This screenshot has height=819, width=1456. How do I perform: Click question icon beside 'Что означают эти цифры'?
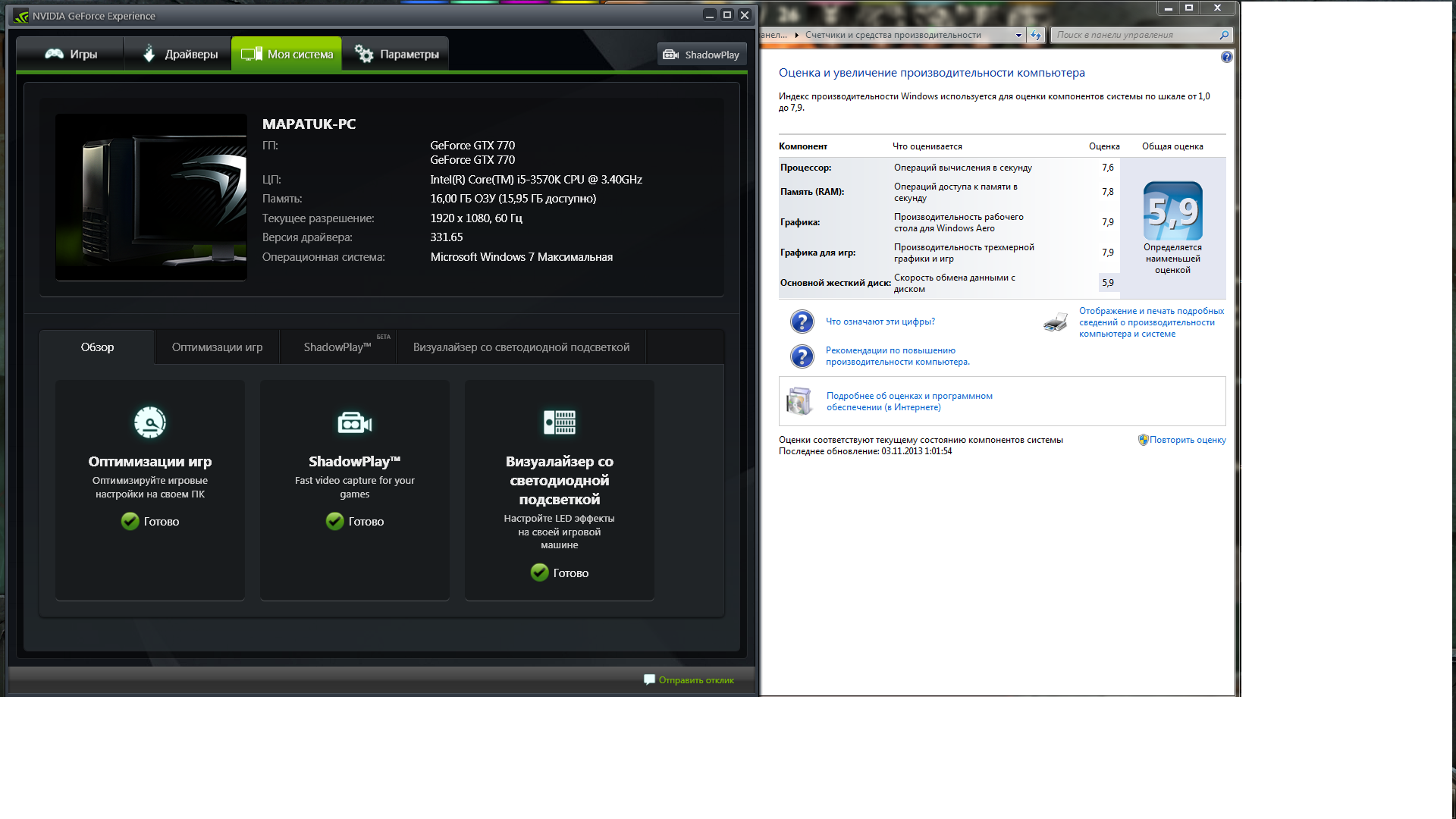(802, 322)
